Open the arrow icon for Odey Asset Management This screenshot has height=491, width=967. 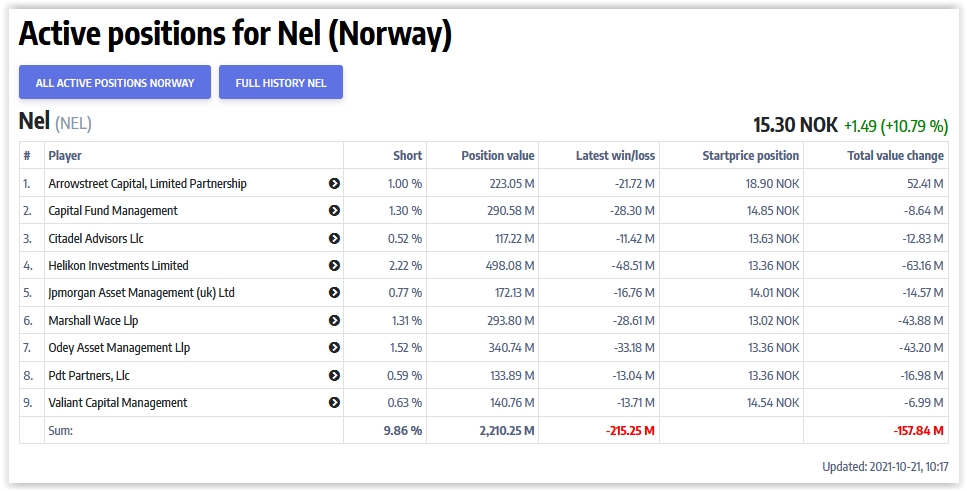[334, 348]
